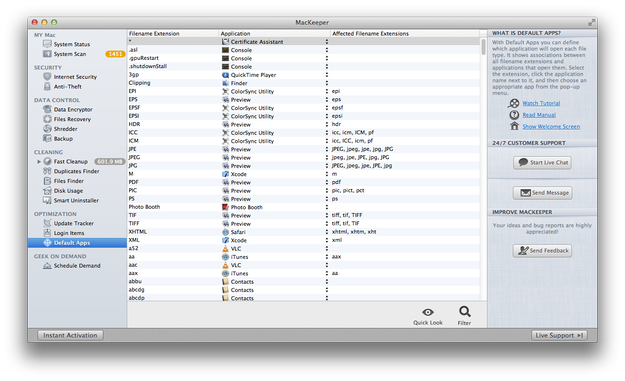This screenshot has width=625, height=381.
Task: Start Live Chat with support
Action: tap(542, 162)
